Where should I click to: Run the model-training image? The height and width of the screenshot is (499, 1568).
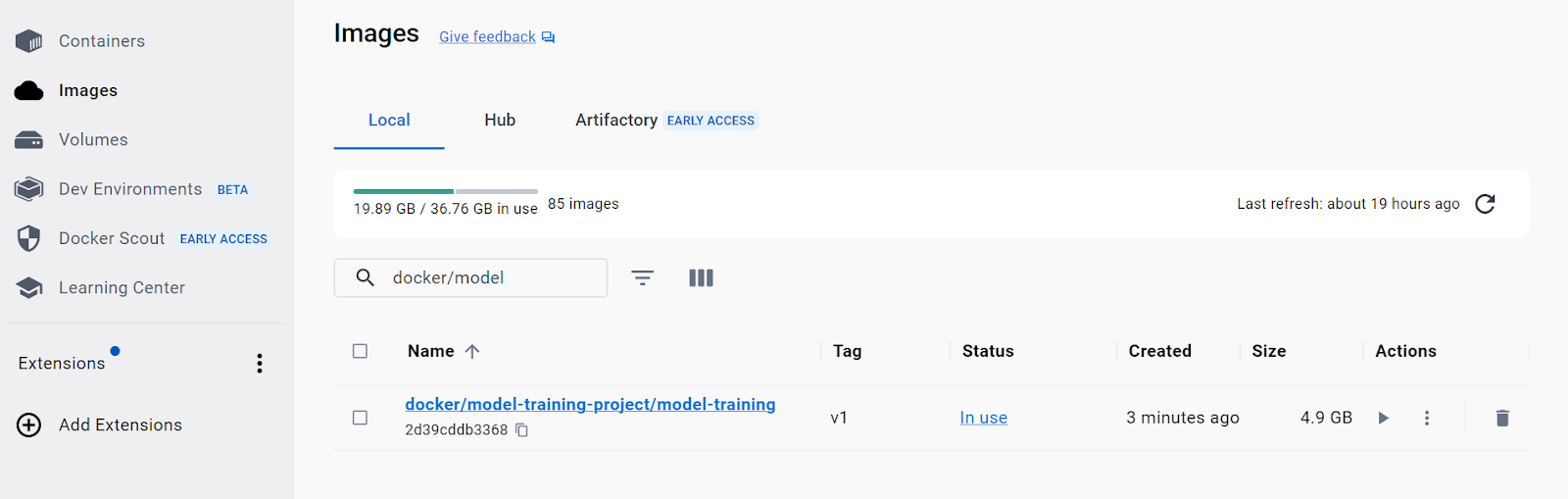tap(1383, 418)
